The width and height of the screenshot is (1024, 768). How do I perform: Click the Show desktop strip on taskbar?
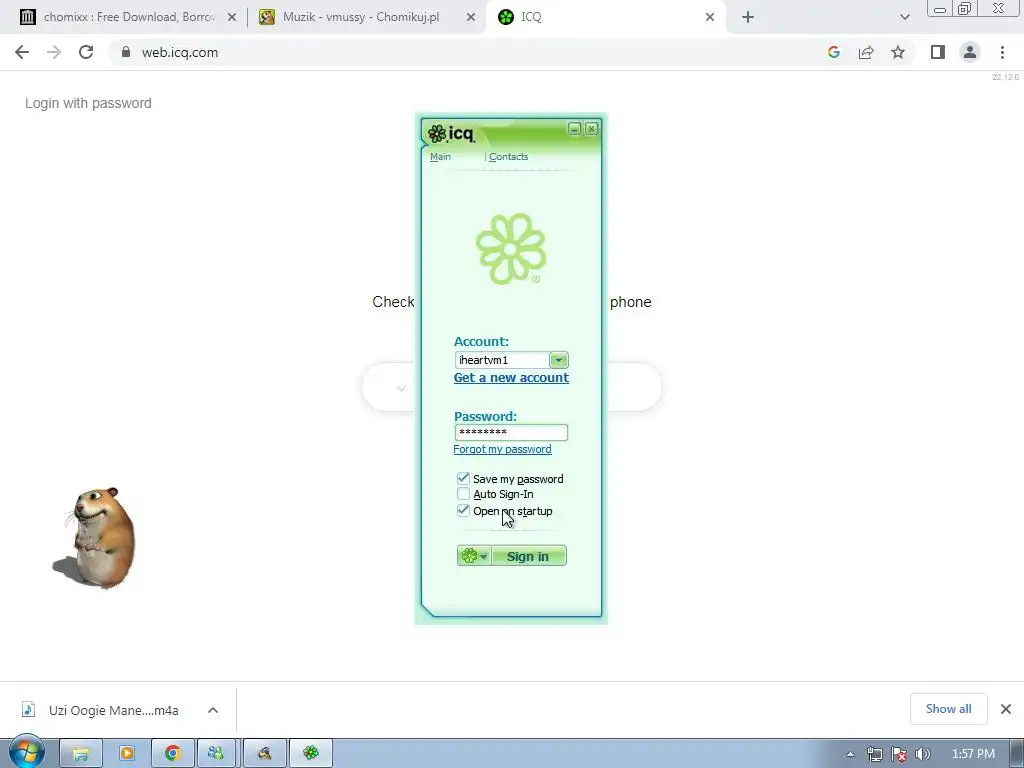coord(1017,754)
